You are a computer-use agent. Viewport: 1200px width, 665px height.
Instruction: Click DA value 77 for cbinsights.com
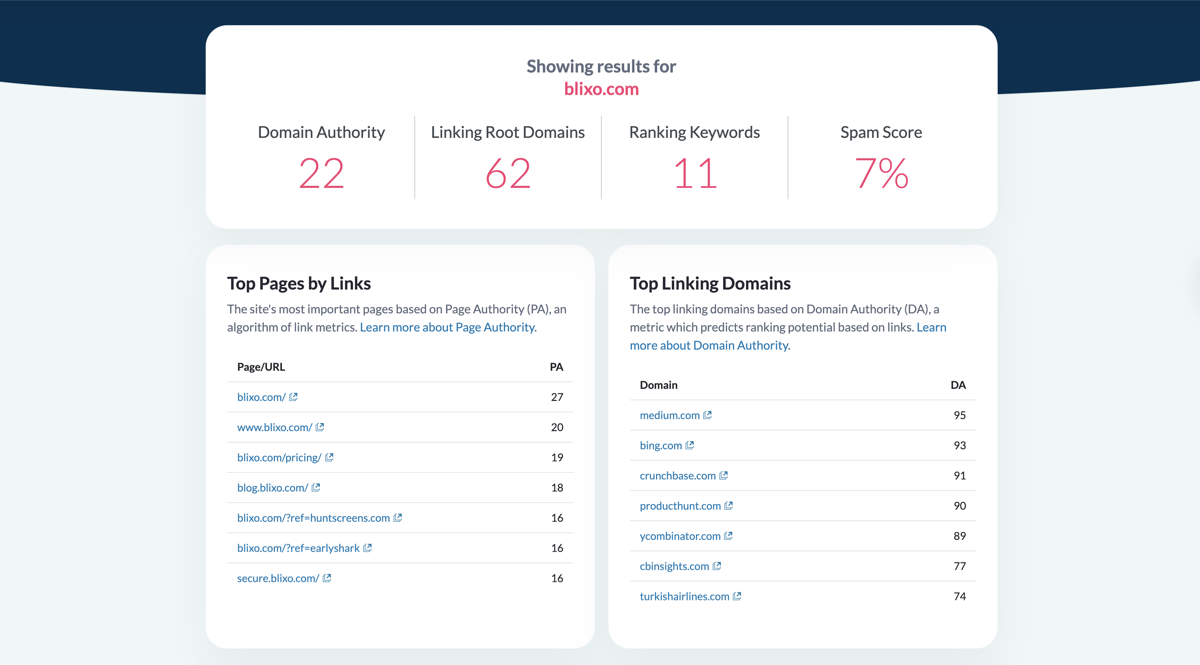pos(959,566)
